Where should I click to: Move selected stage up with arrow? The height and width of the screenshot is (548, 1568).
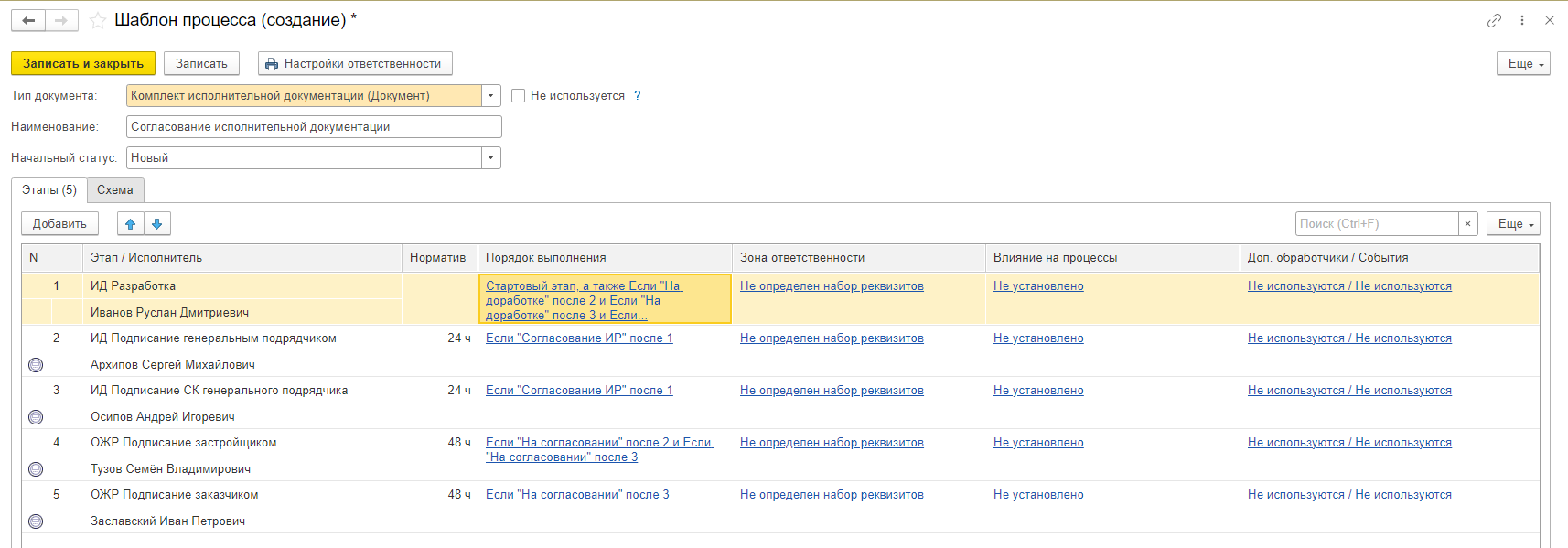coord(131,223)
